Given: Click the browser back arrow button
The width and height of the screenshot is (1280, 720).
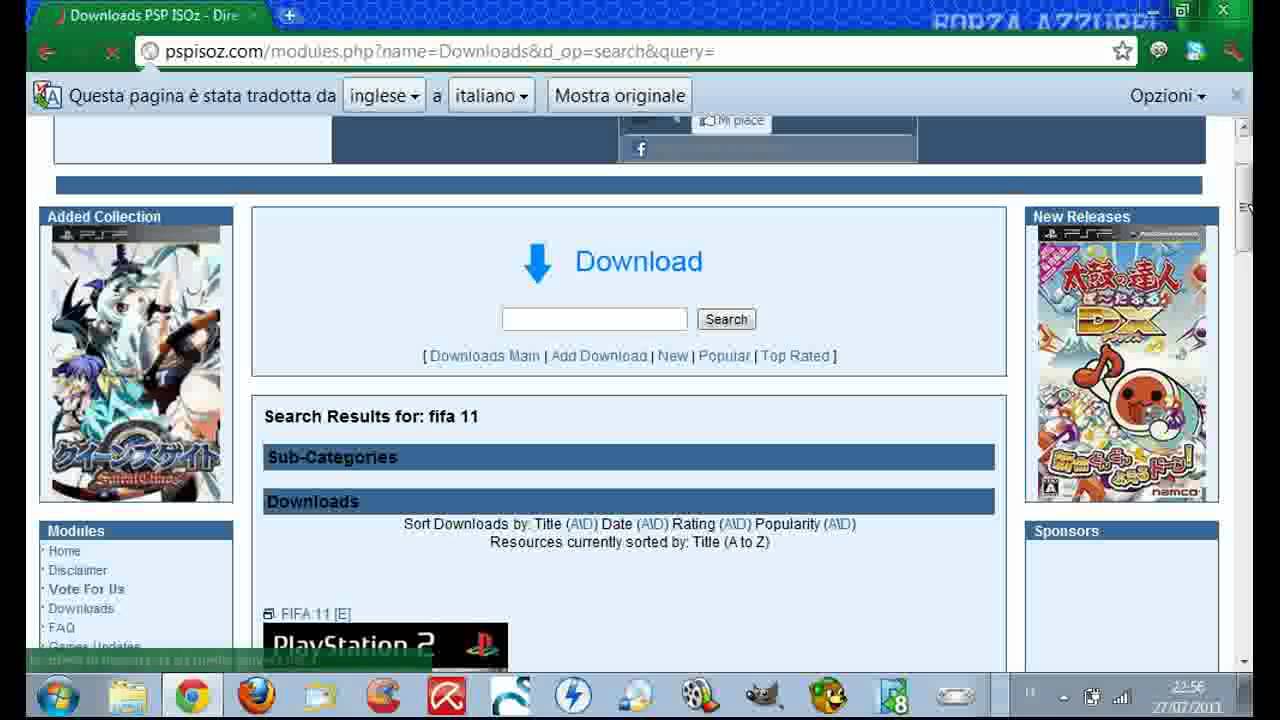Looking at the screenshot, I should point(46,52).
